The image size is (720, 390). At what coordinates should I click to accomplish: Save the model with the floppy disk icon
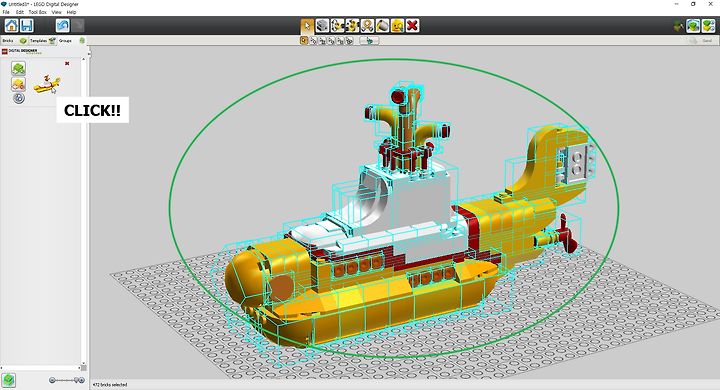point(27,25)
